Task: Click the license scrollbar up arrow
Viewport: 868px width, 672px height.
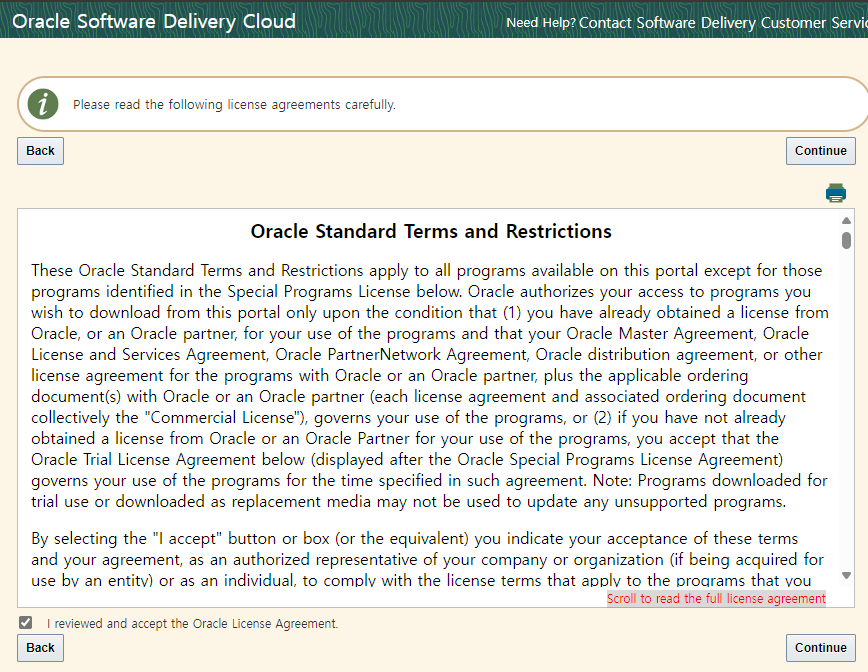Action: coord(846,220)
